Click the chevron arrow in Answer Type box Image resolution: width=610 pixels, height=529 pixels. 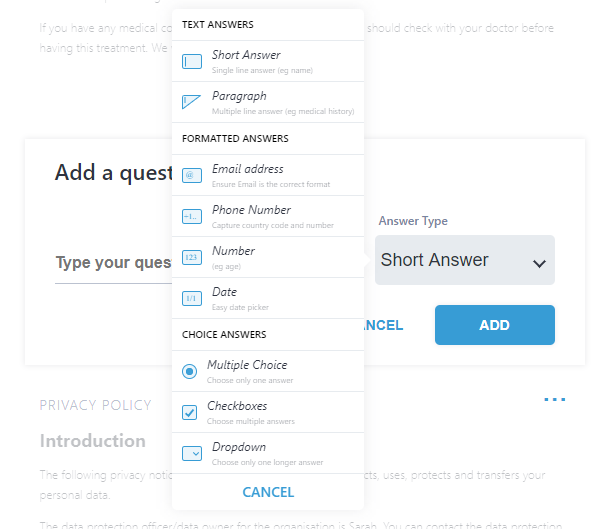coord(539,264)
